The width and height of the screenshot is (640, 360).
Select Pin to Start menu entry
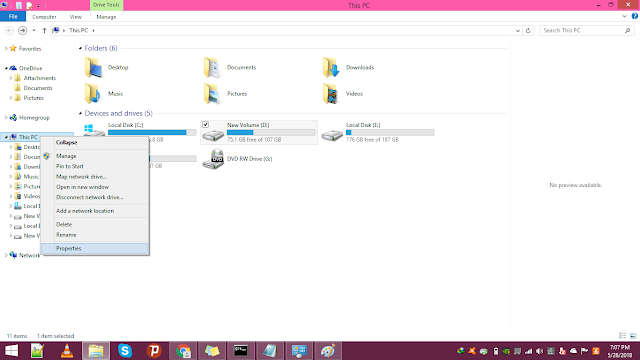click(95, 167)
